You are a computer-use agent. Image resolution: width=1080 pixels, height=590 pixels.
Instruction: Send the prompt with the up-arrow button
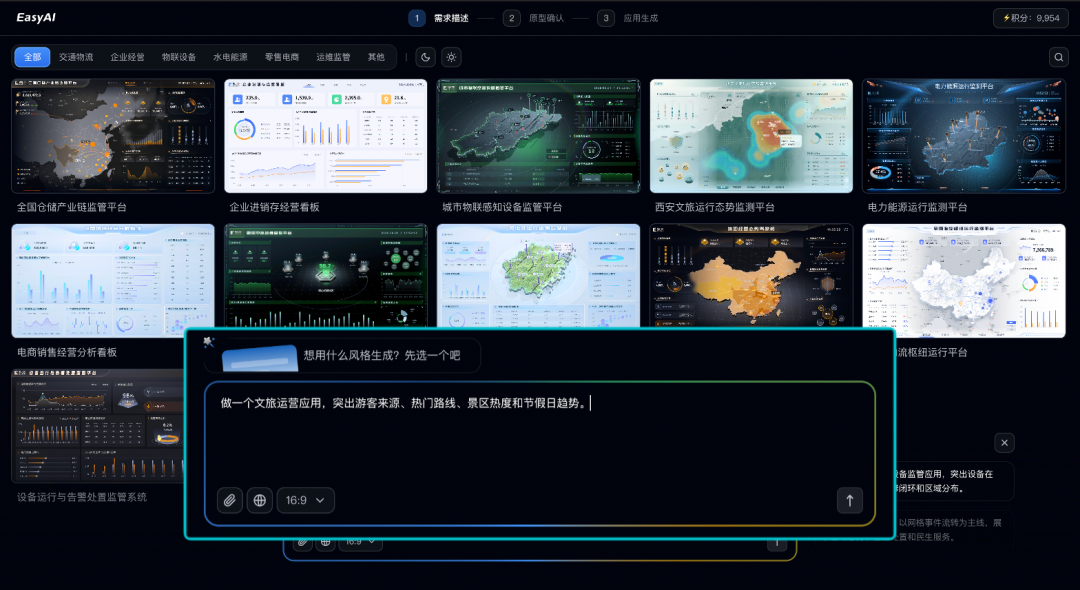pyautogui.click(x=850, y=501)
